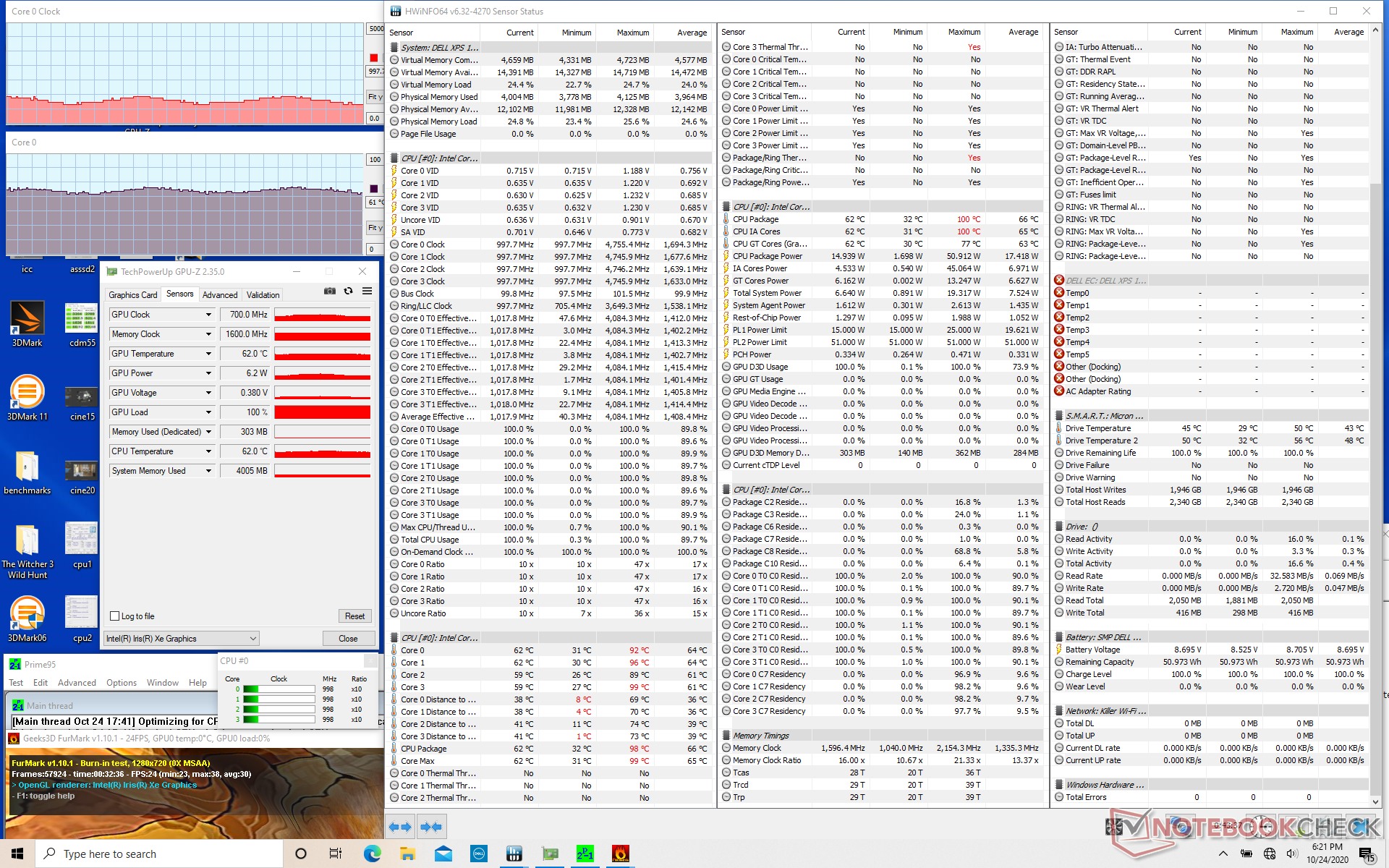Select the cdm55 image file on desktop

[82, 324]
